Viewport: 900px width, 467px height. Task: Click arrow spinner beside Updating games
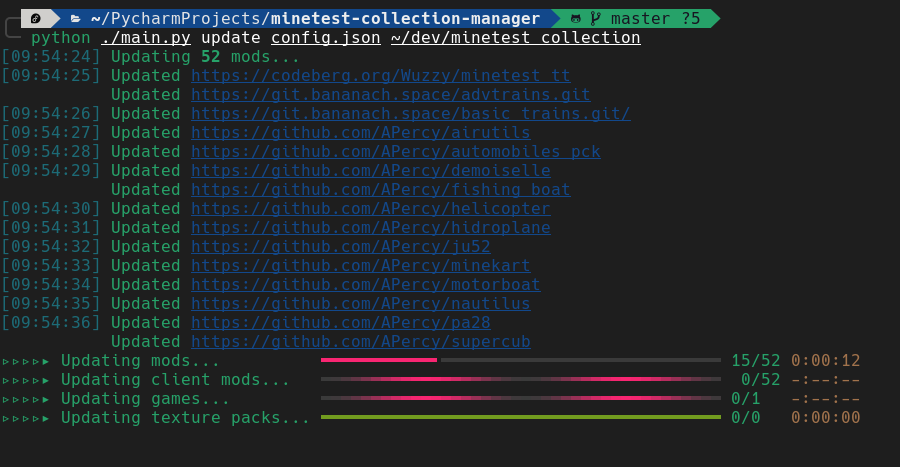pos(26,399)
